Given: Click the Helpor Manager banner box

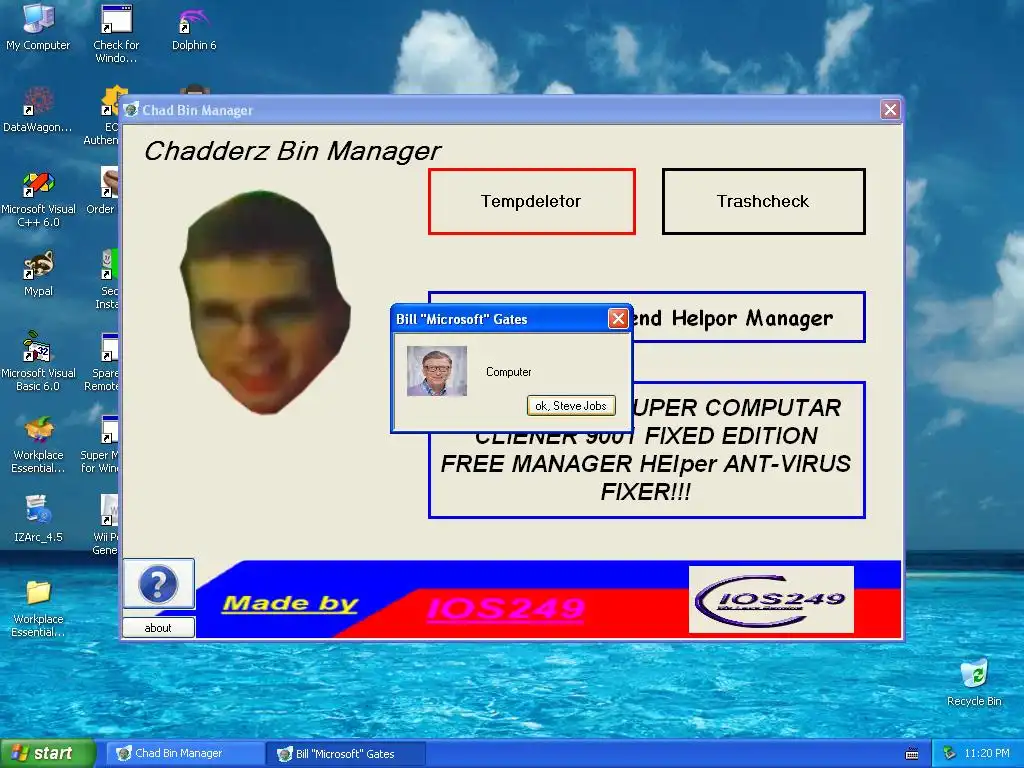Looking at the screenshot, I should (x=748, y=317).
